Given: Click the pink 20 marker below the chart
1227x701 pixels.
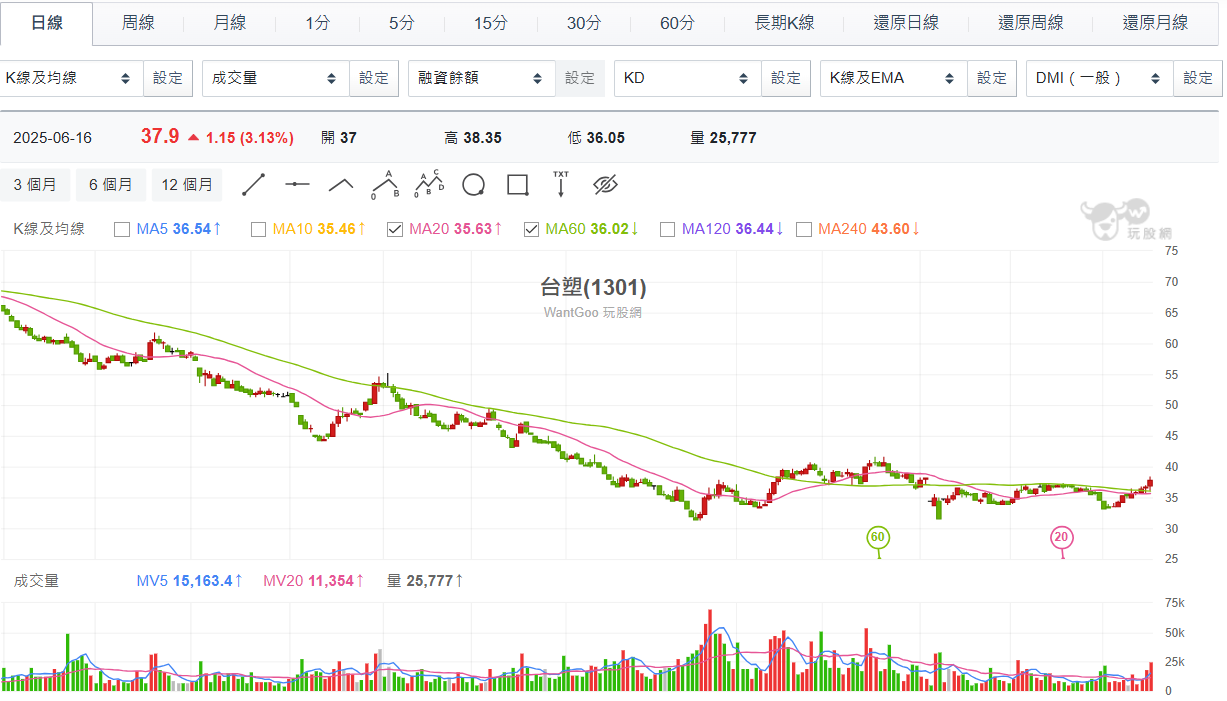Looking at the screenshot, I should click(x=1062, y=537).
